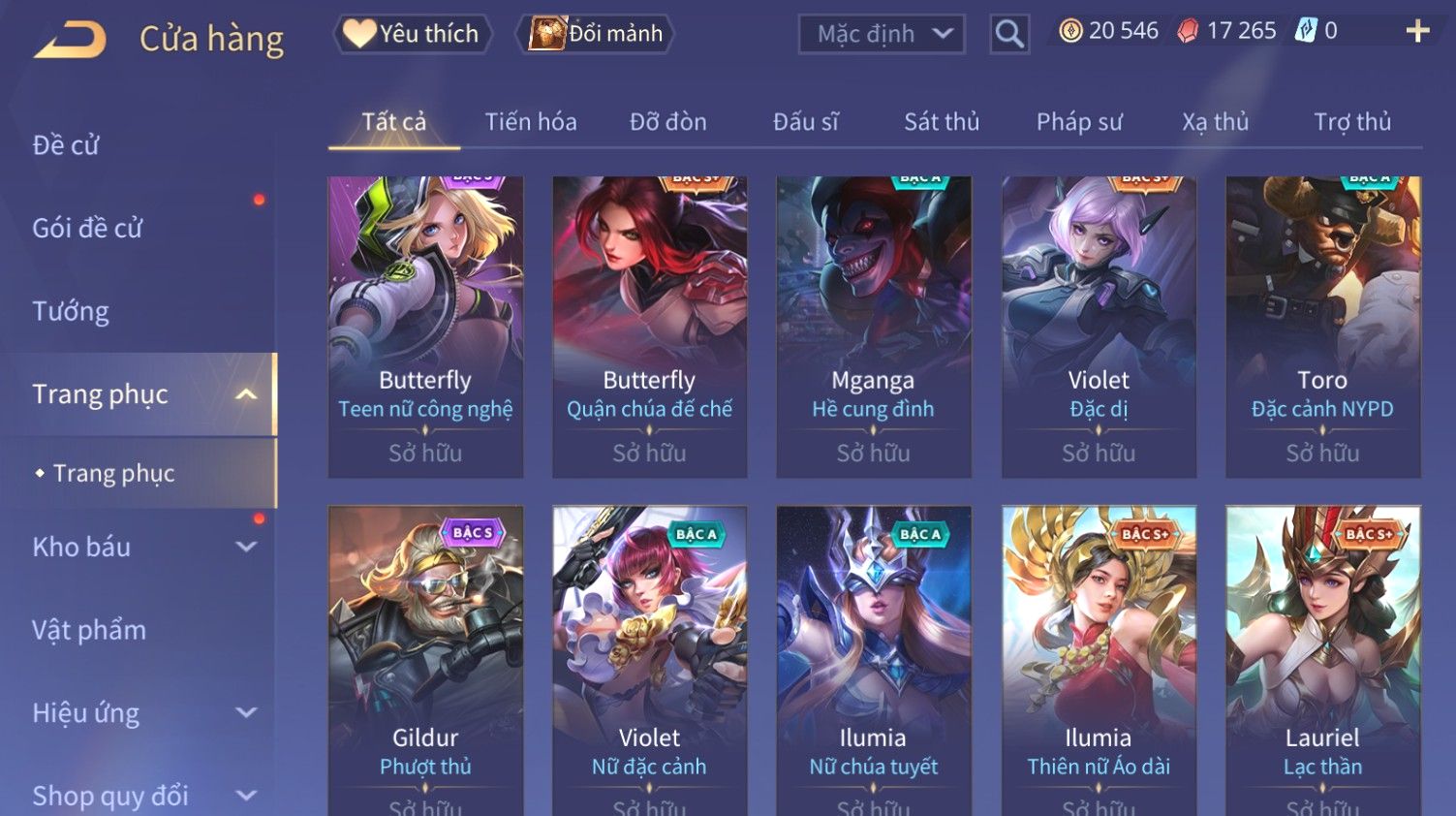Tap the gold coin balance icon
This screenshot has height=816, width=1456.
tap(1070, 31)
